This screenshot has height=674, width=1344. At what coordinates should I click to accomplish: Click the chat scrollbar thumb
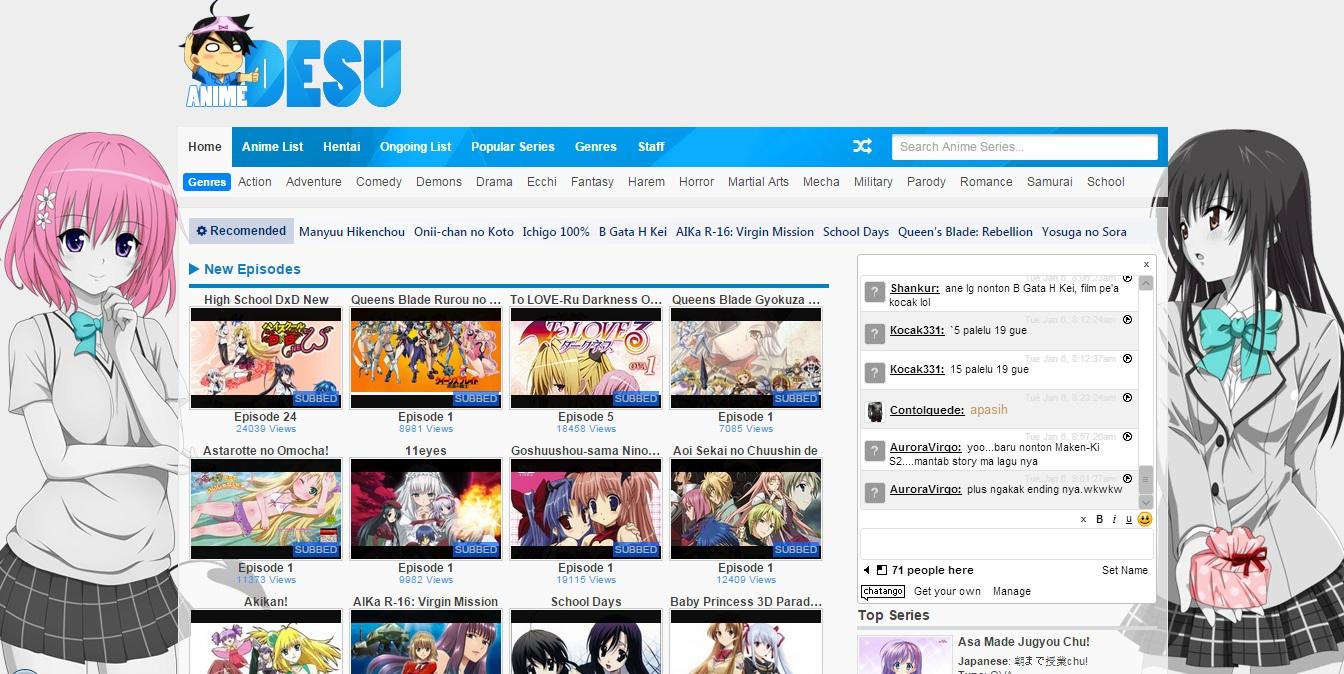pos(1146,478)
